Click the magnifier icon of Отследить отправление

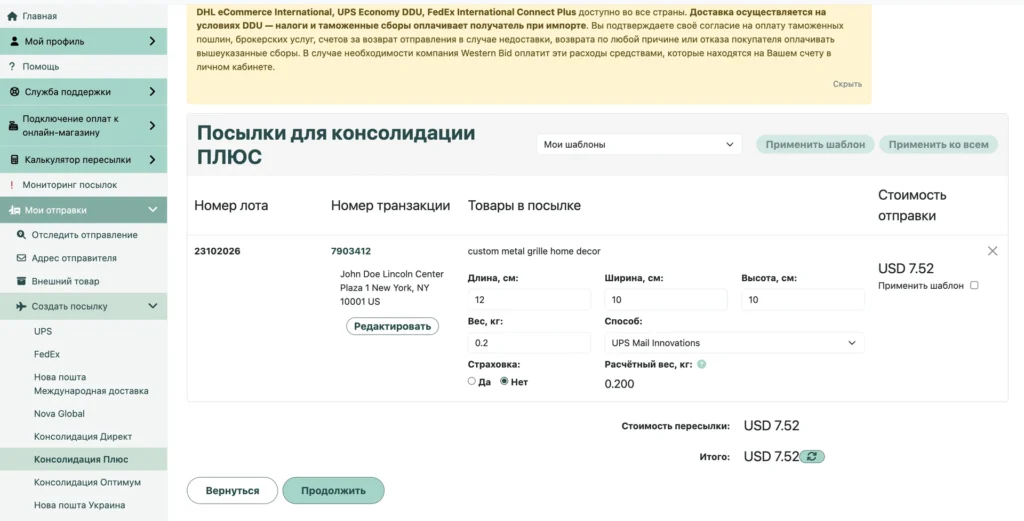(x=22, y=234)
